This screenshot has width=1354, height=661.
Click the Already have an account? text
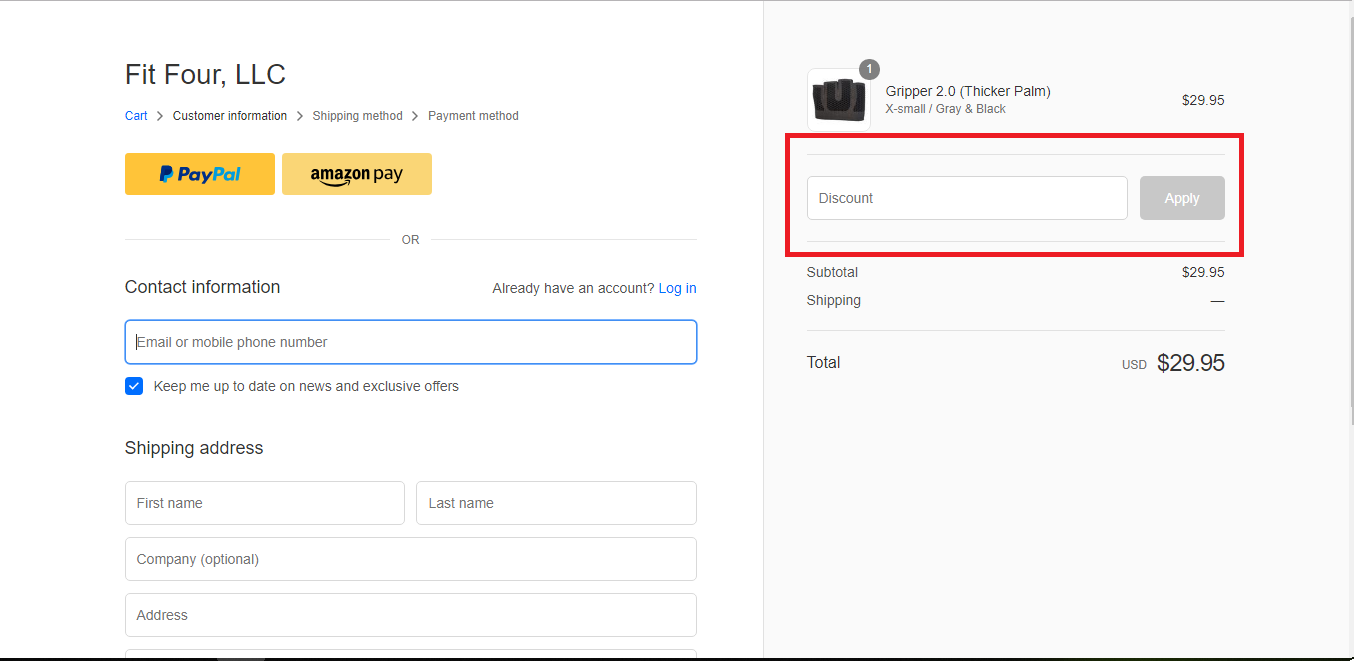point(573,288)
